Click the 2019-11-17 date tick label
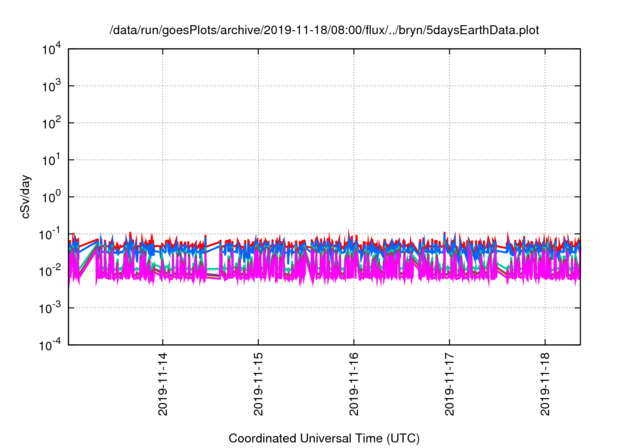This screenshot has width=640, height=448. tap(449, 384)
